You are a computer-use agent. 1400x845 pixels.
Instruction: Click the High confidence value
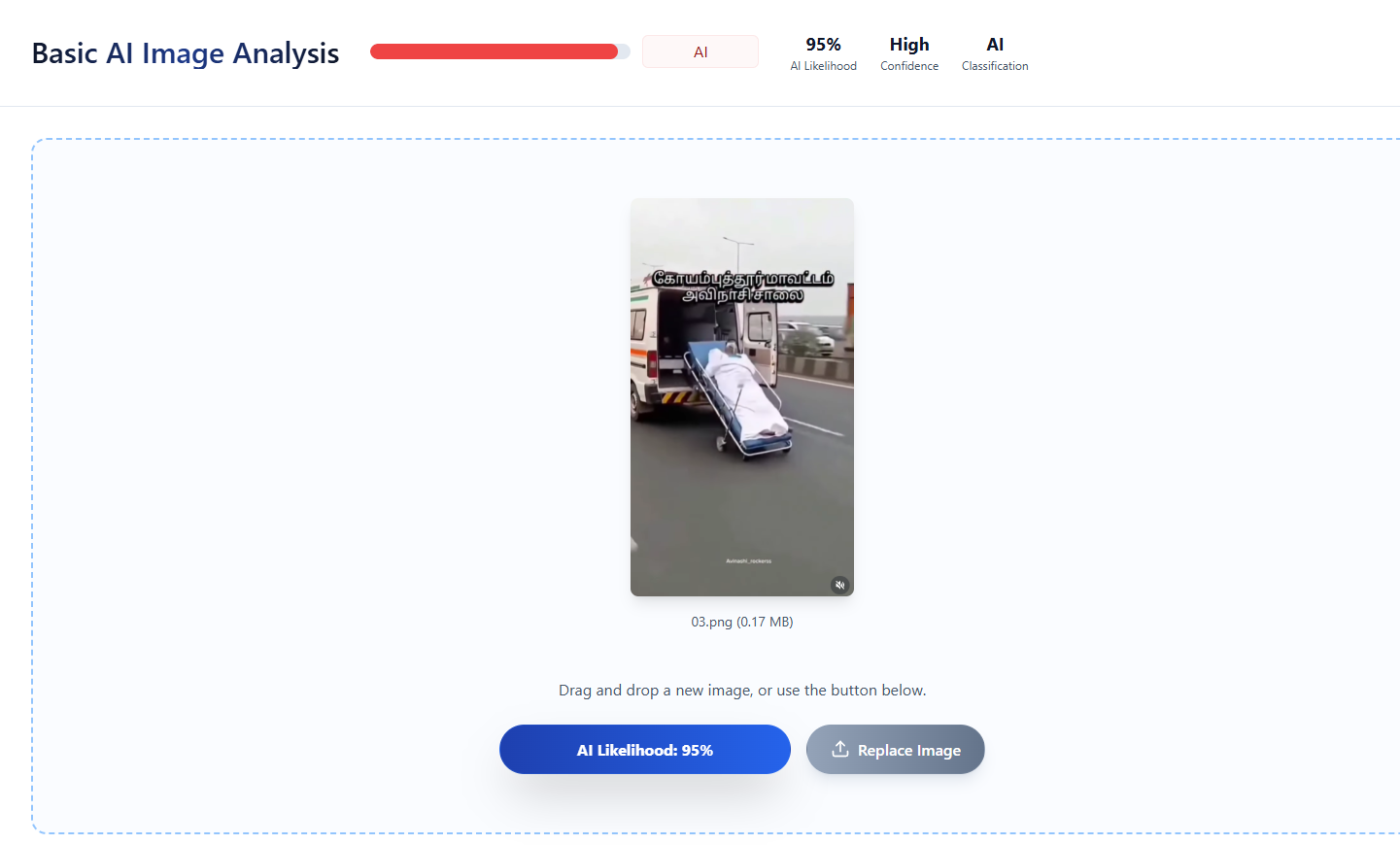click(909, 45)
